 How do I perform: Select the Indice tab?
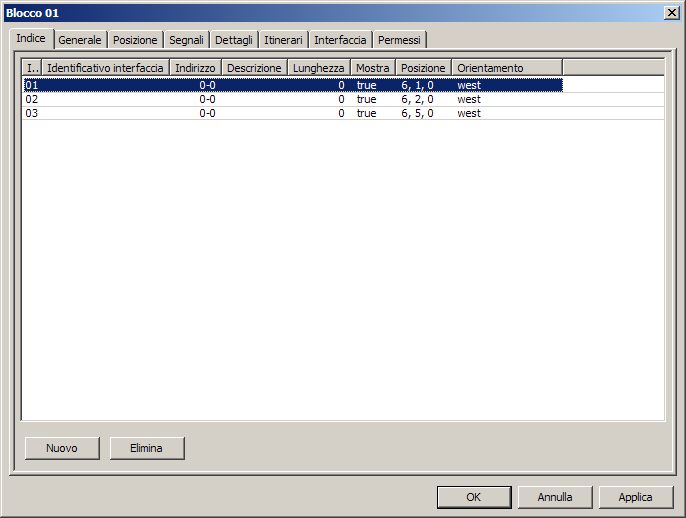pyautogui.click(x=31, y=38)
